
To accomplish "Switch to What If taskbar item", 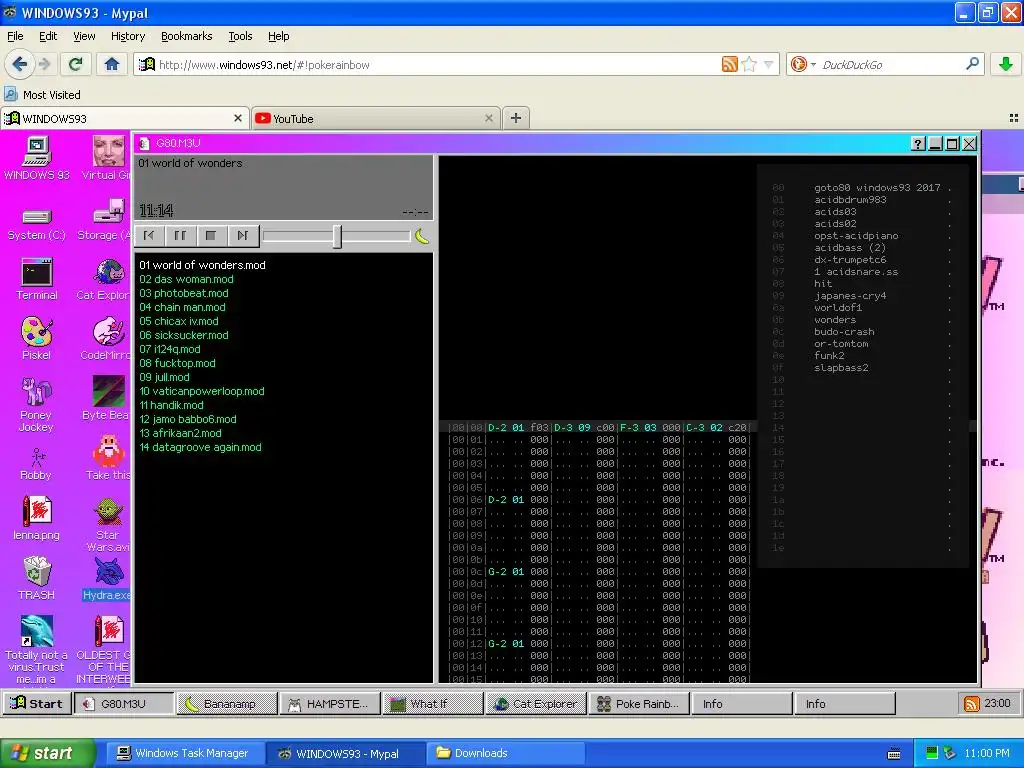I will (433, 703).
